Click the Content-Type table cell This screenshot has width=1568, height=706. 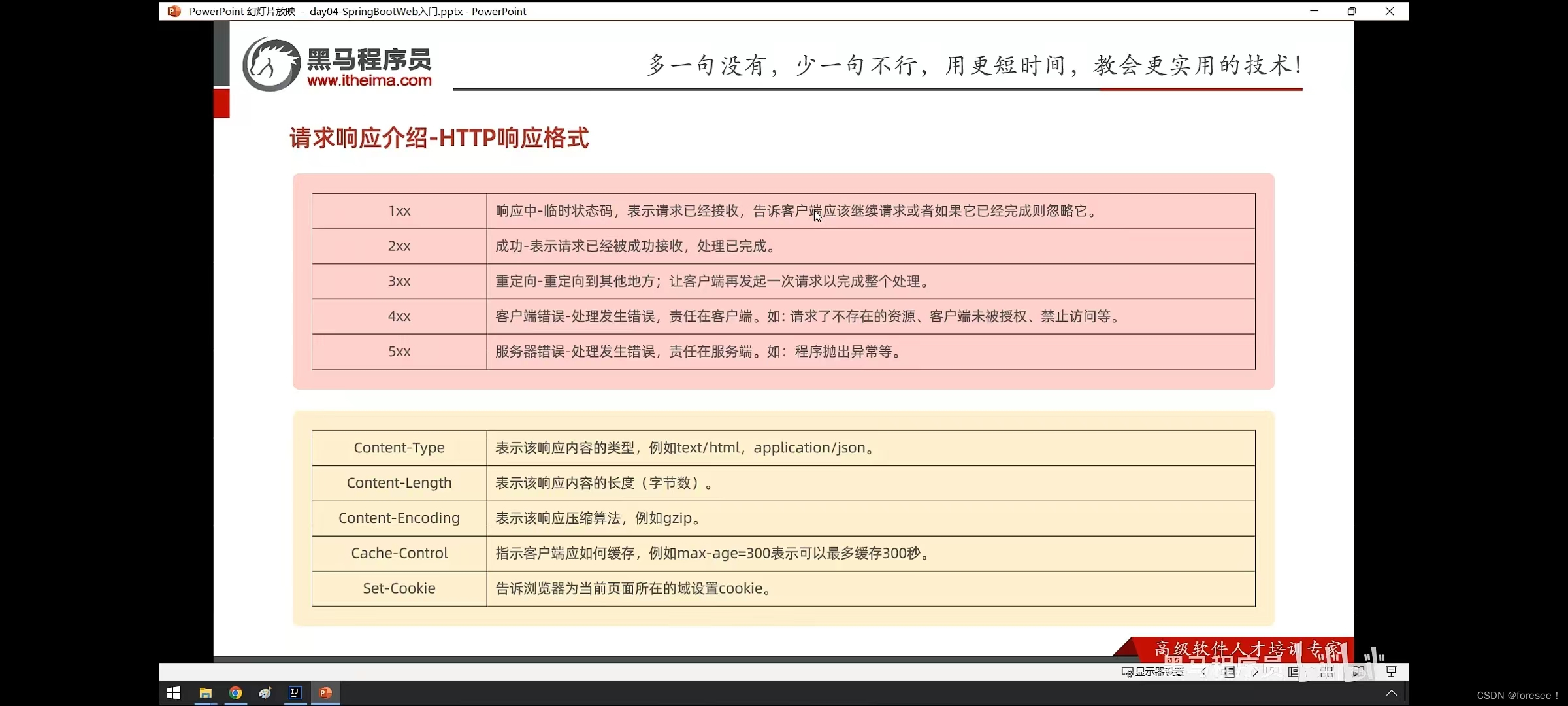[x=399, y=448]
